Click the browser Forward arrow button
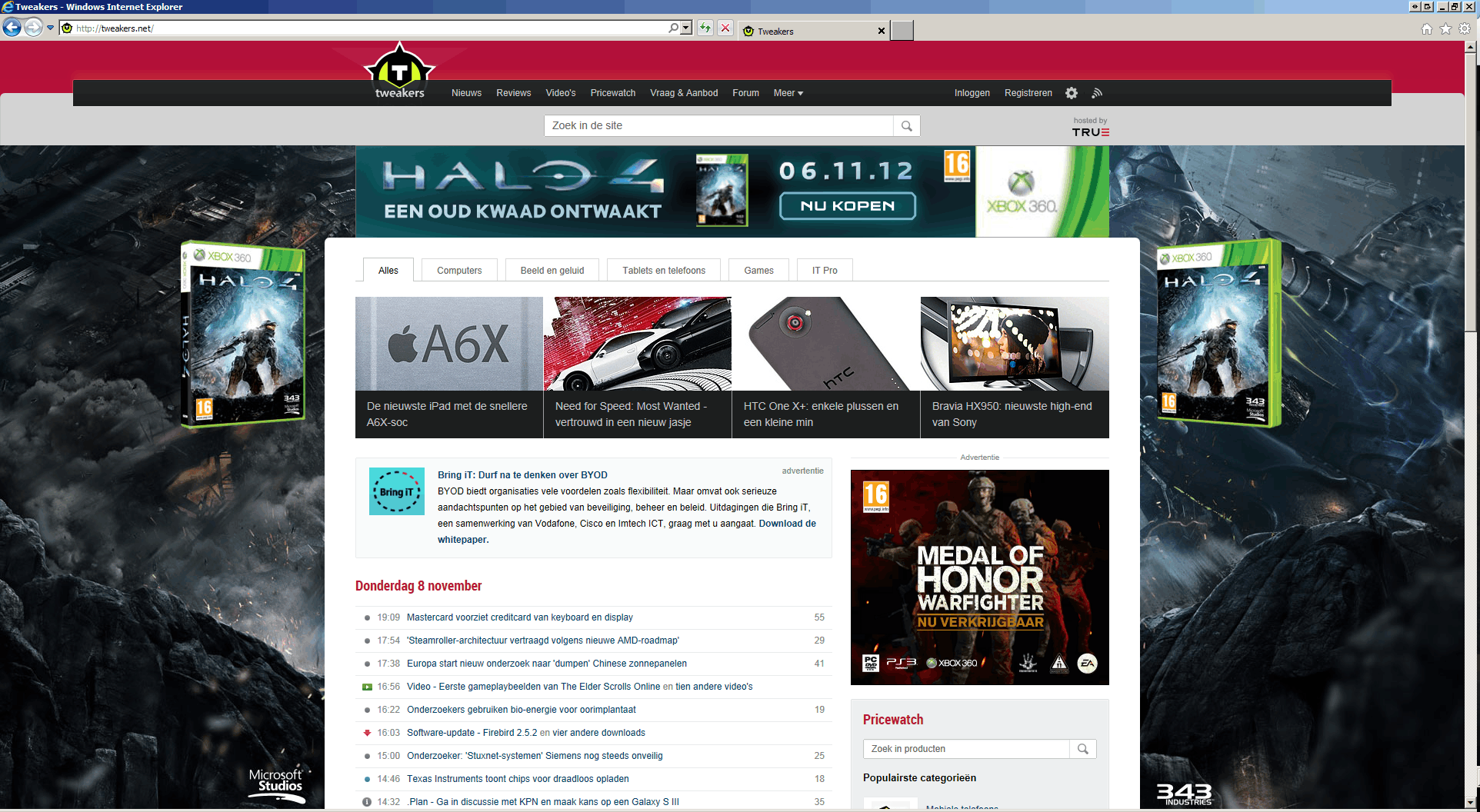 [33, 28]
